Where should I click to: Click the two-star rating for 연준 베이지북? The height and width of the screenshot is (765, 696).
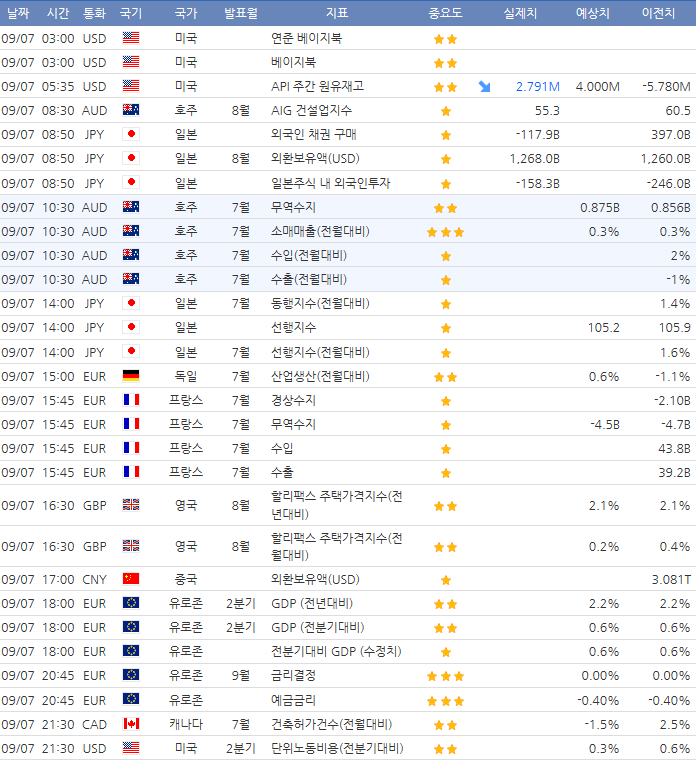click(445, 39)
